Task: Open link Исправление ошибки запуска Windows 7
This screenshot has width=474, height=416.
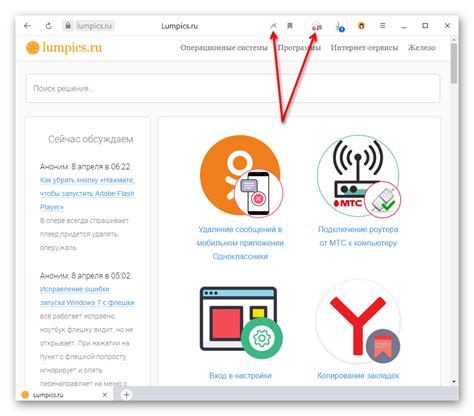Action: pyautogui.click(x=87, y=296)
